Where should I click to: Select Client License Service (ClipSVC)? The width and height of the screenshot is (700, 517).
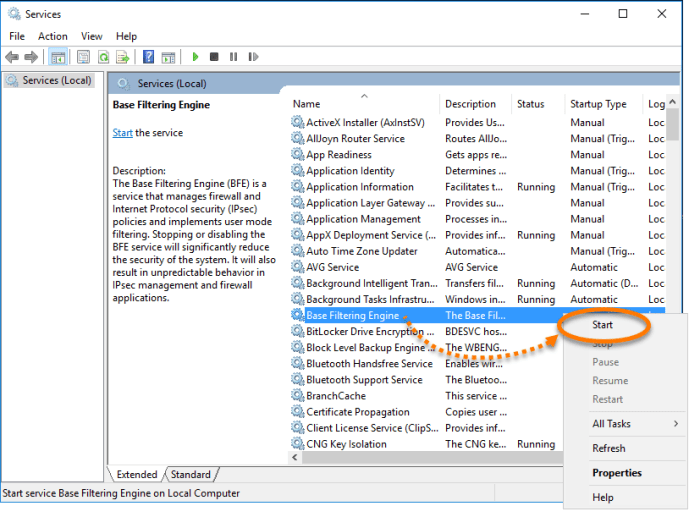[426, 428]
